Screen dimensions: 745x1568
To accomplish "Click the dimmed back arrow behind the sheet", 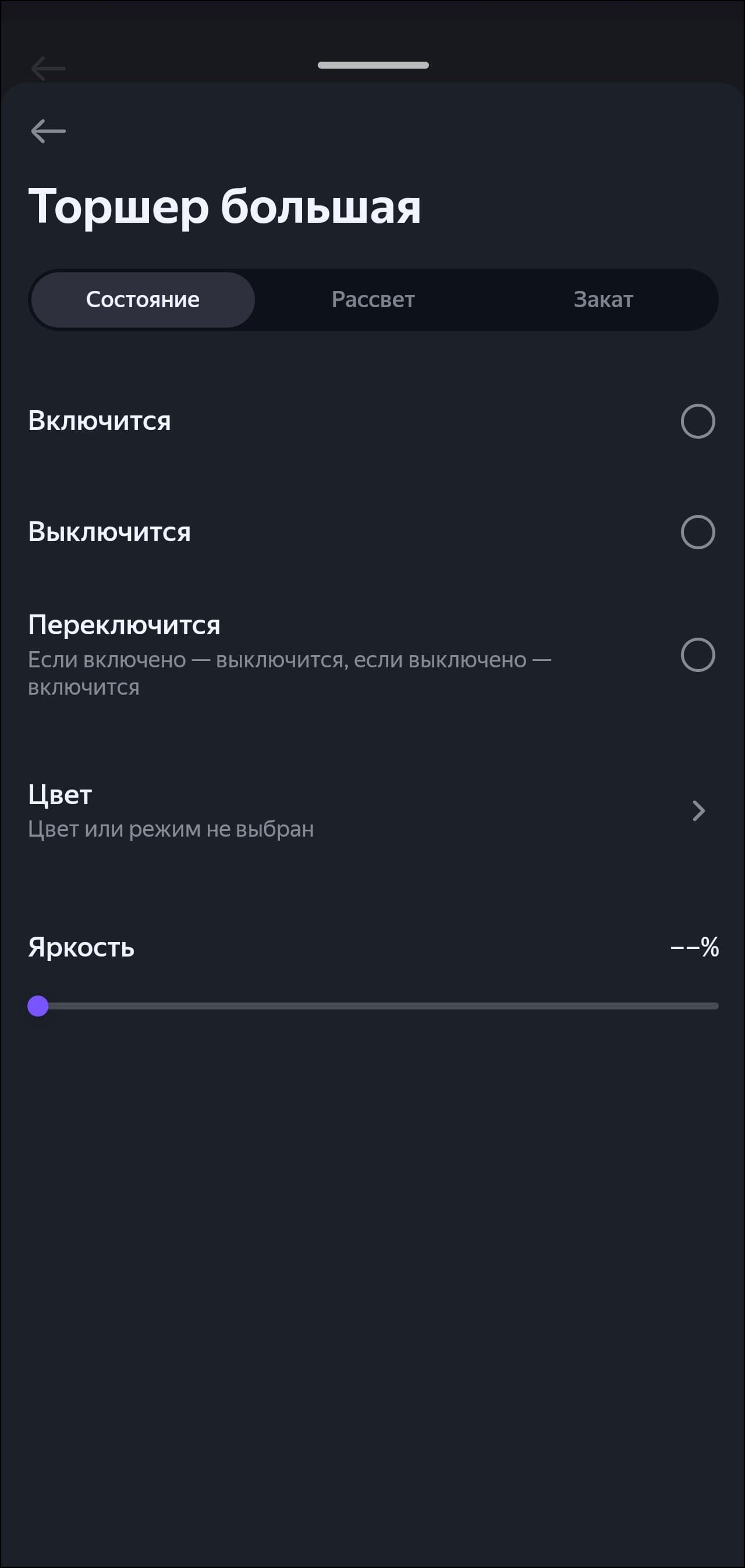I will pyautogui.click(x=48, y=68).
